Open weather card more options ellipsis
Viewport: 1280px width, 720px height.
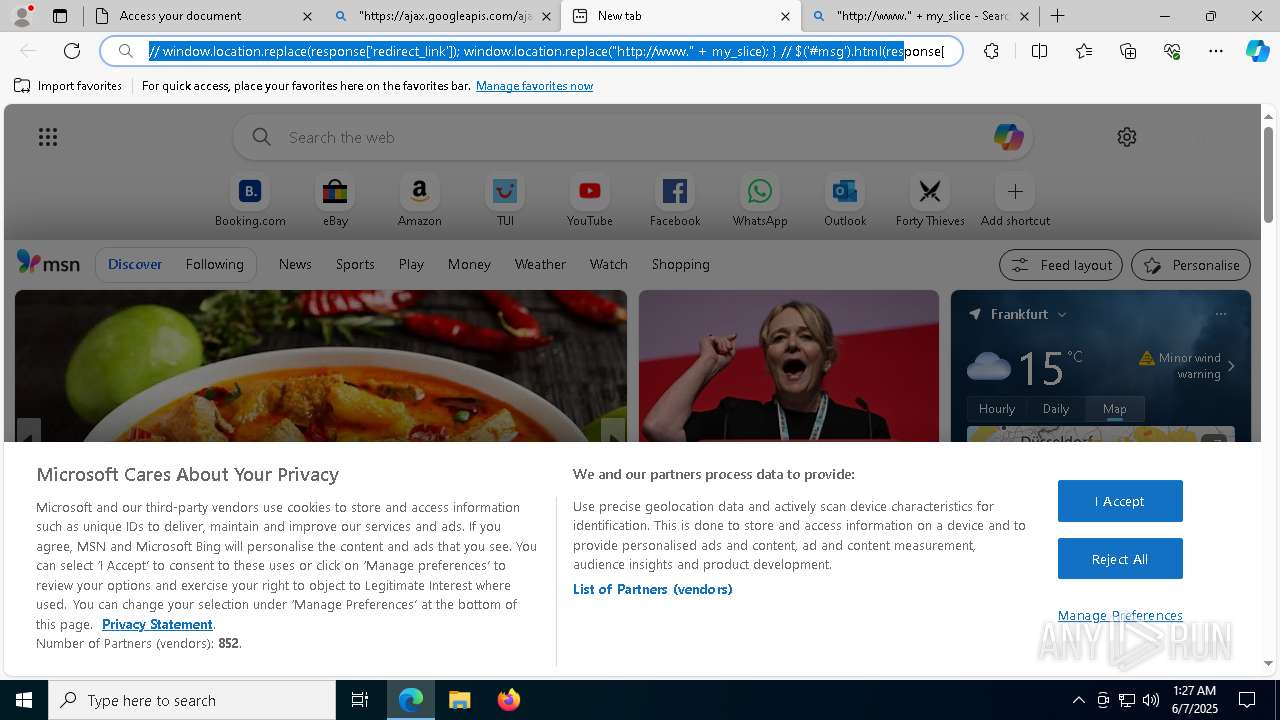click(1220, 314)
